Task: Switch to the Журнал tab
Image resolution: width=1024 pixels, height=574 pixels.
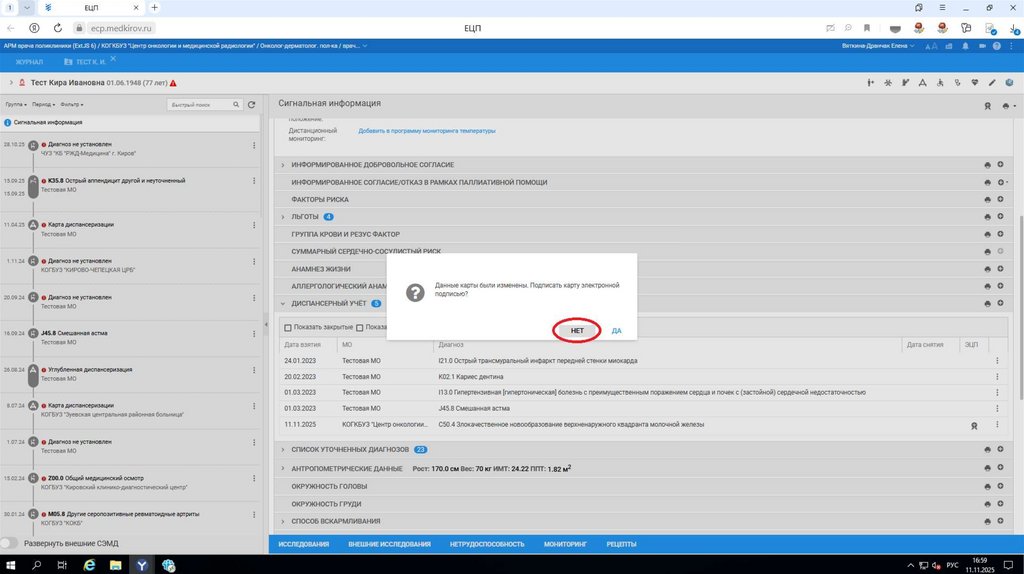Action: click(x=28, y=62)
